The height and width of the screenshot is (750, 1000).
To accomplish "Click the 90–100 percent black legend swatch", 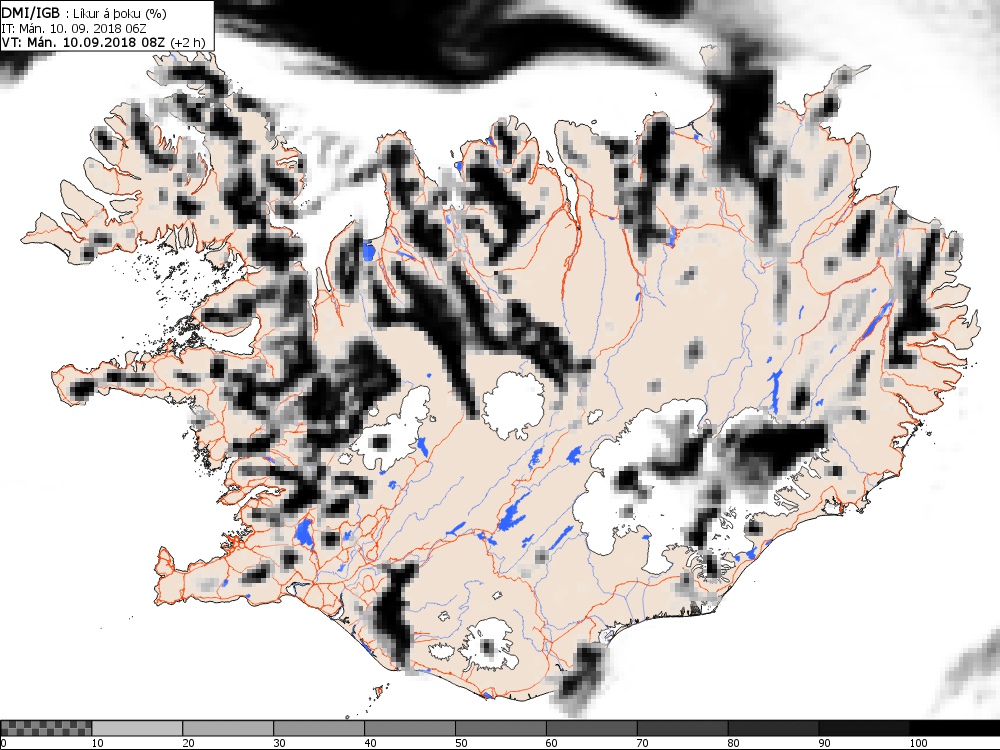I will click(x=864, y=728).
